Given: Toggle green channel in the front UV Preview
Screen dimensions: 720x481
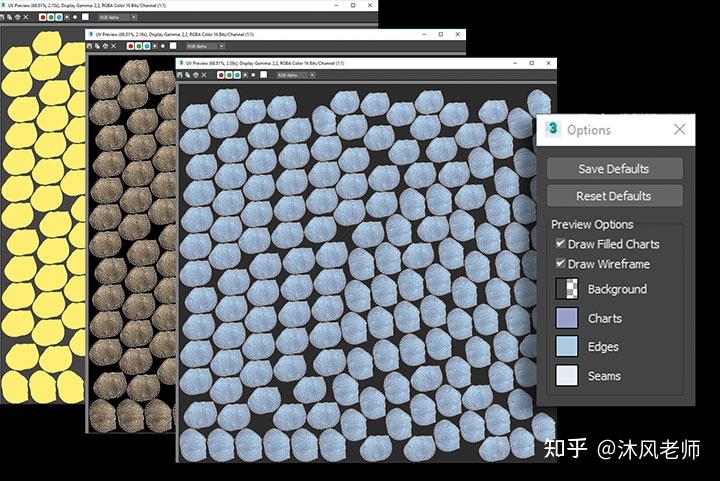Looking at the screenshot, I should [x=229, y=75].
